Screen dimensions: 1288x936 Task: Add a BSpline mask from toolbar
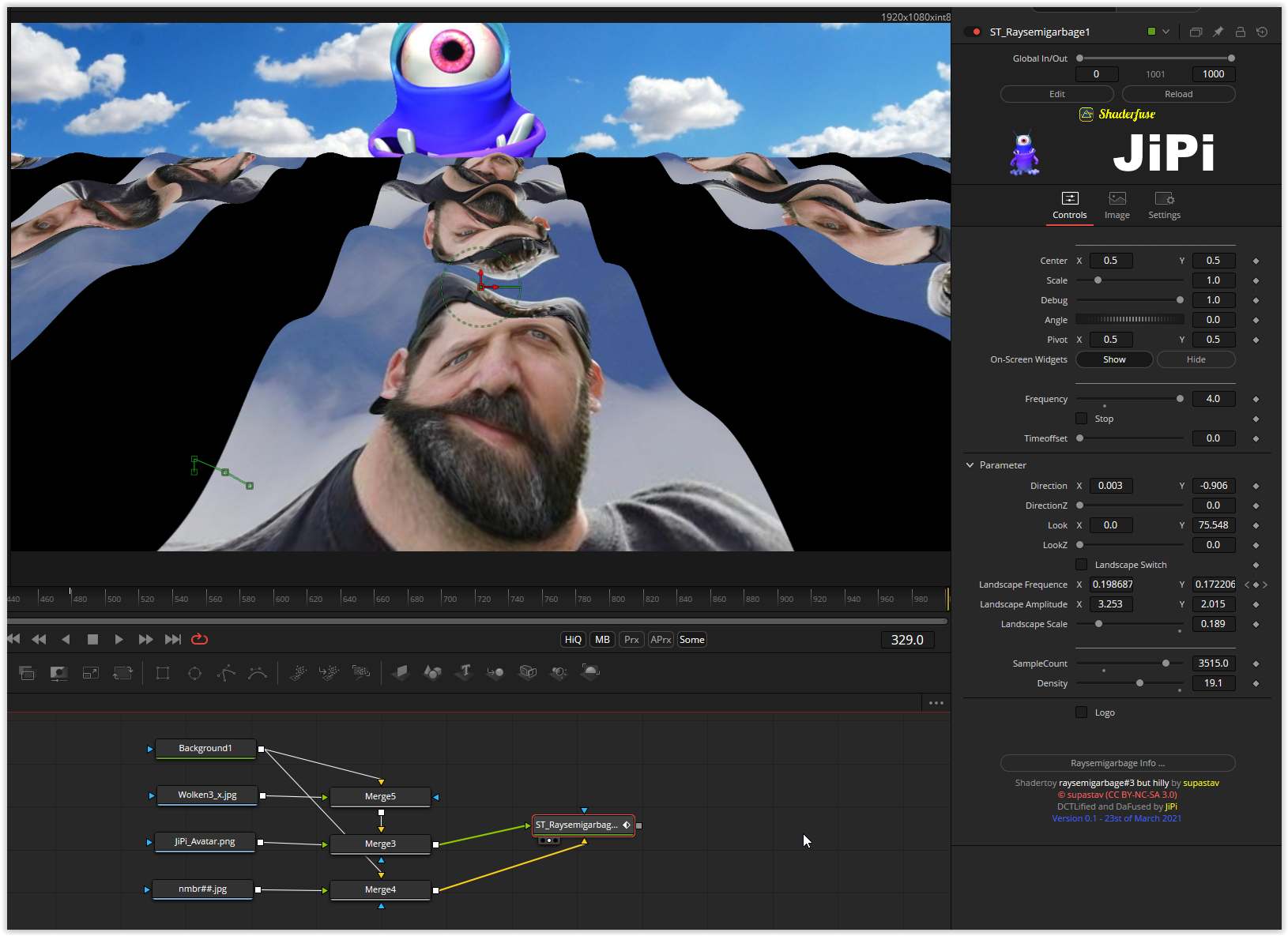tap(258, 673)
